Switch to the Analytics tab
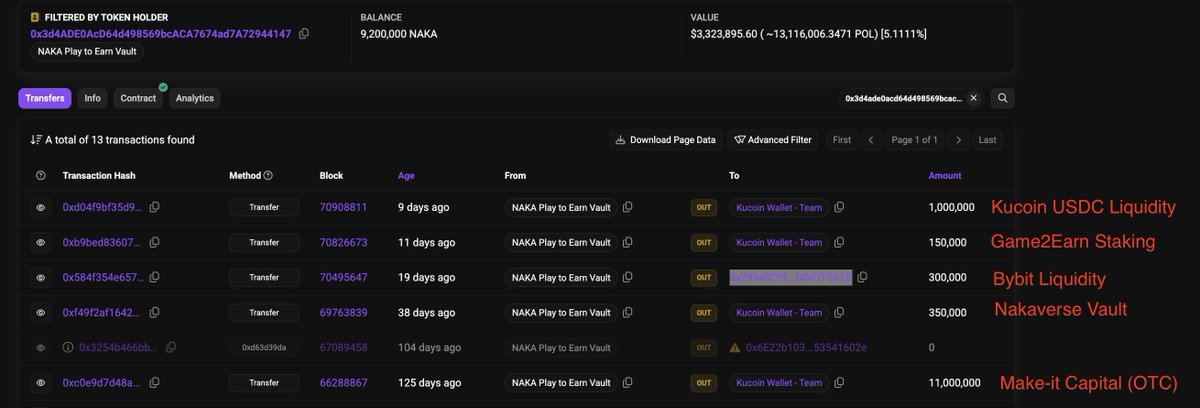The width and height of the screenshot is (1200, 408). click(195, 98)
